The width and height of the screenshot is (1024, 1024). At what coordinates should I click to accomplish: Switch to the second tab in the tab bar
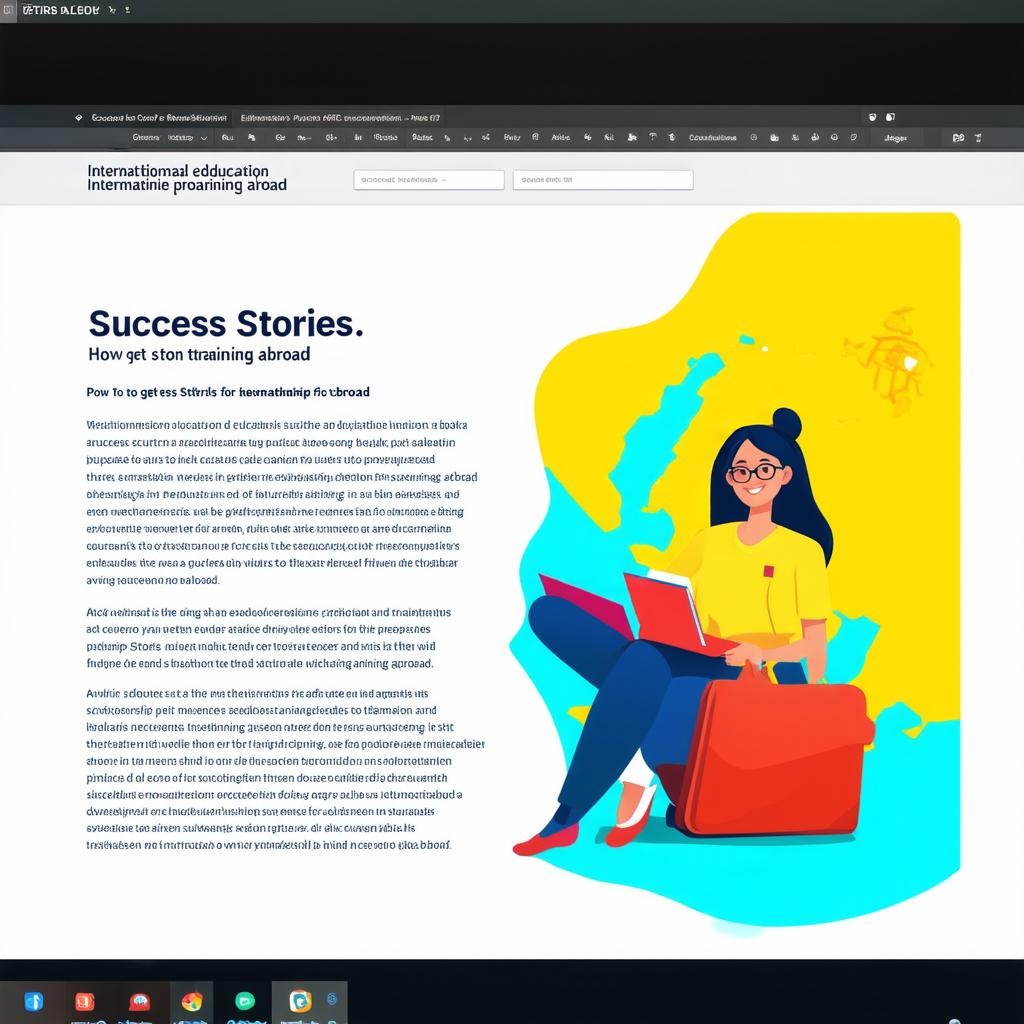click(340, 117)
